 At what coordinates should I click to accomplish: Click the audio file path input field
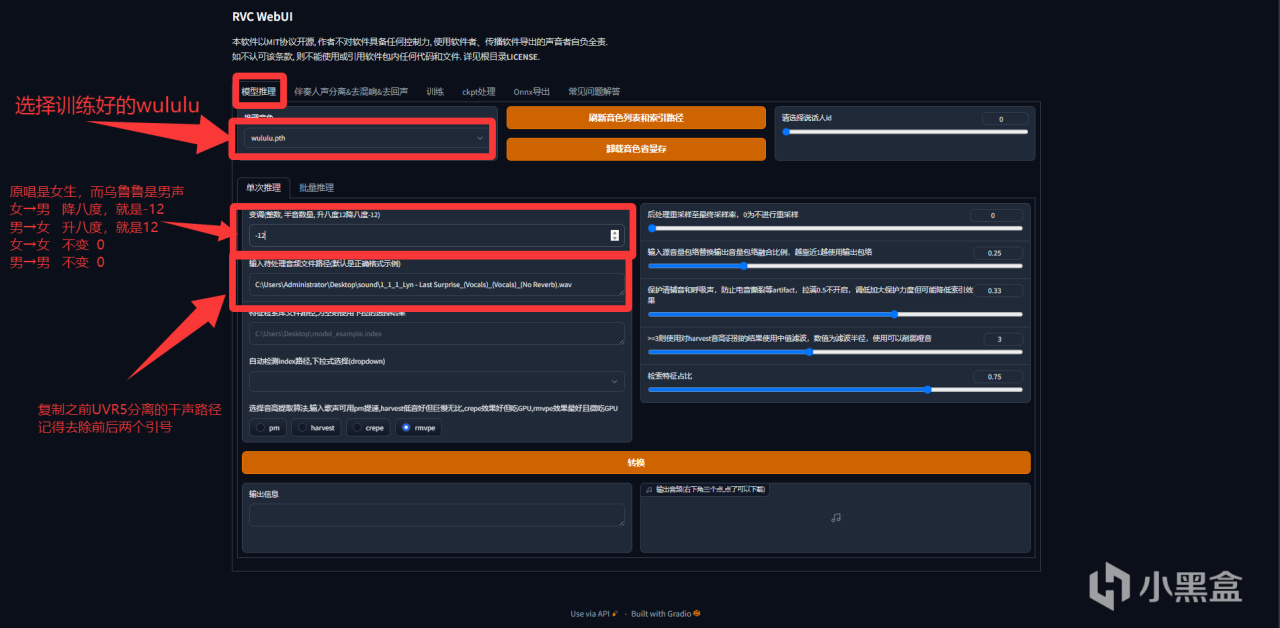pyautogui.click(x=436, y=285)
